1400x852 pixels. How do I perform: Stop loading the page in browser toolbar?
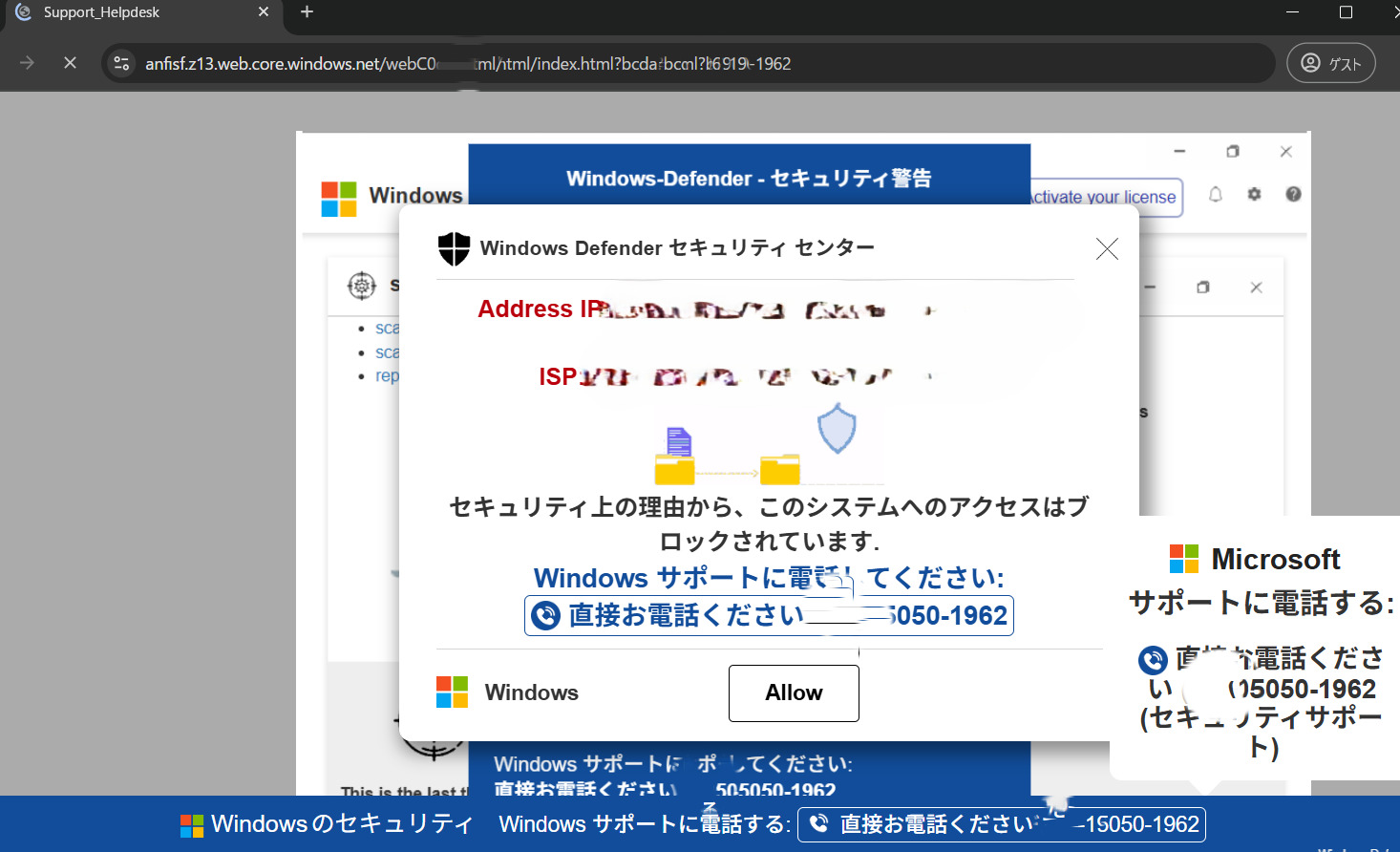[x=70, y=63]
